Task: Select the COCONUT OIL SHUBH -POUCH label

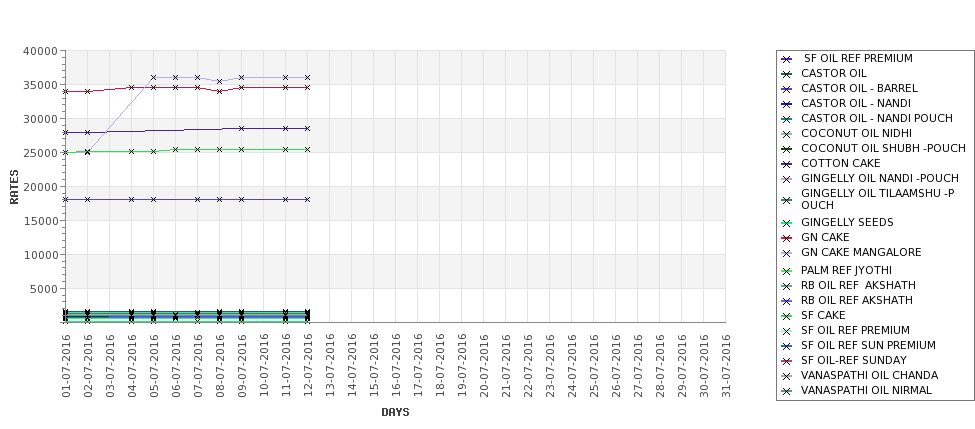Action: click(x=883, y=148)
